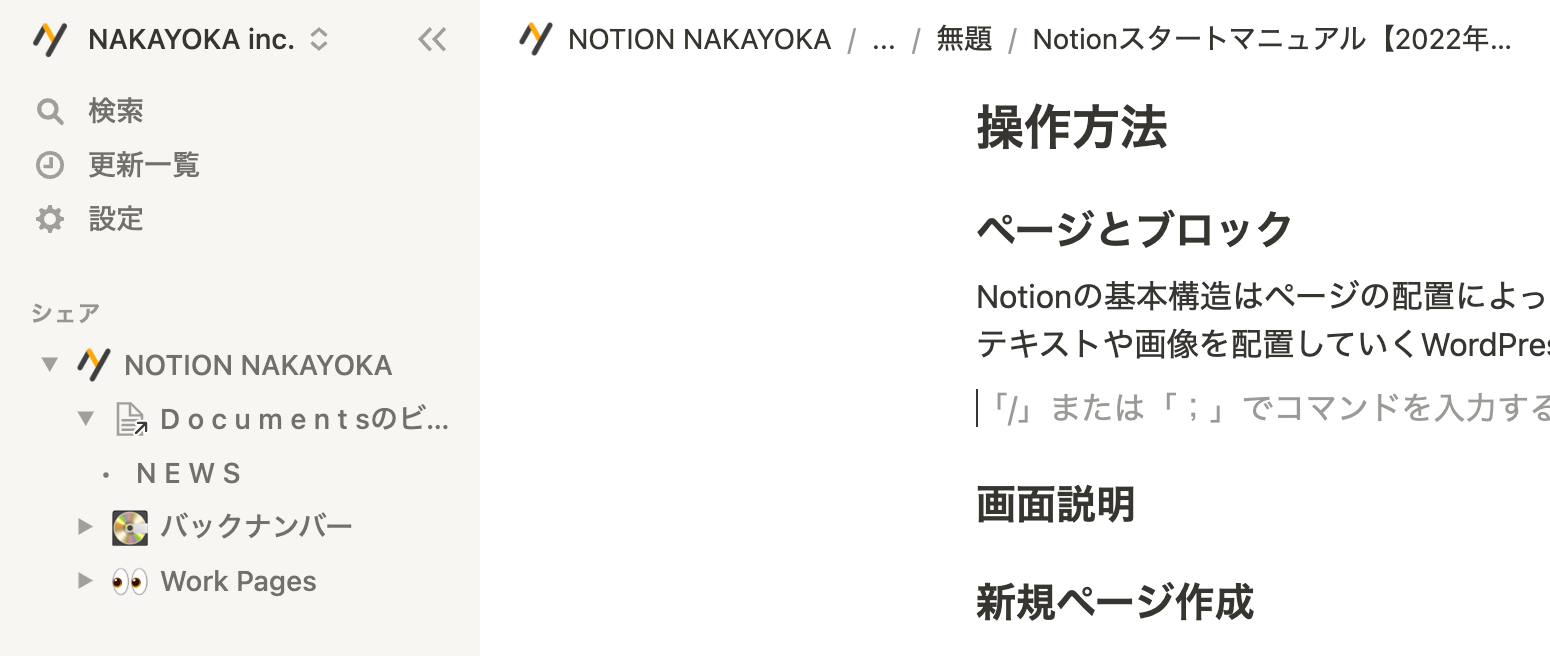Open the NEWS page in sidebar

pyautogui.click(x=189, y=473)
